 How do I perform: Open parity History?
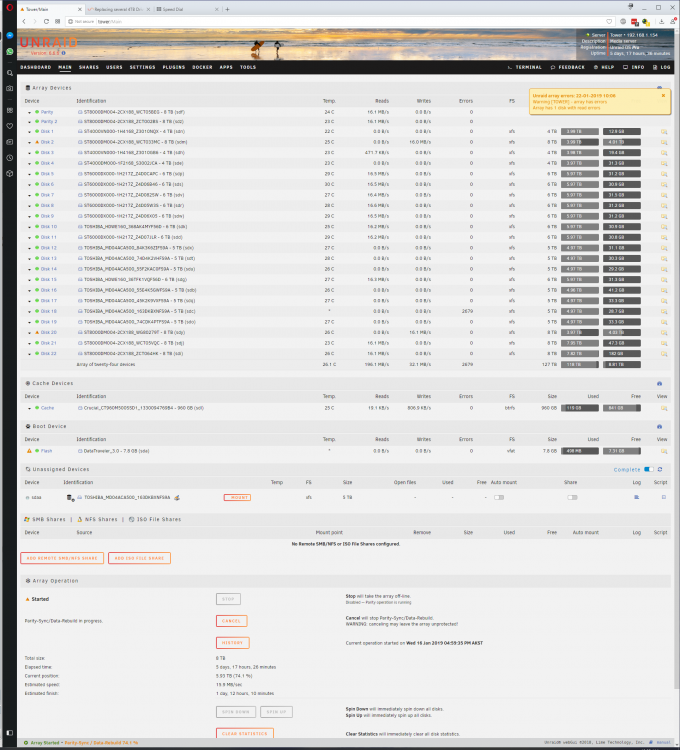(x=232, y=643)
